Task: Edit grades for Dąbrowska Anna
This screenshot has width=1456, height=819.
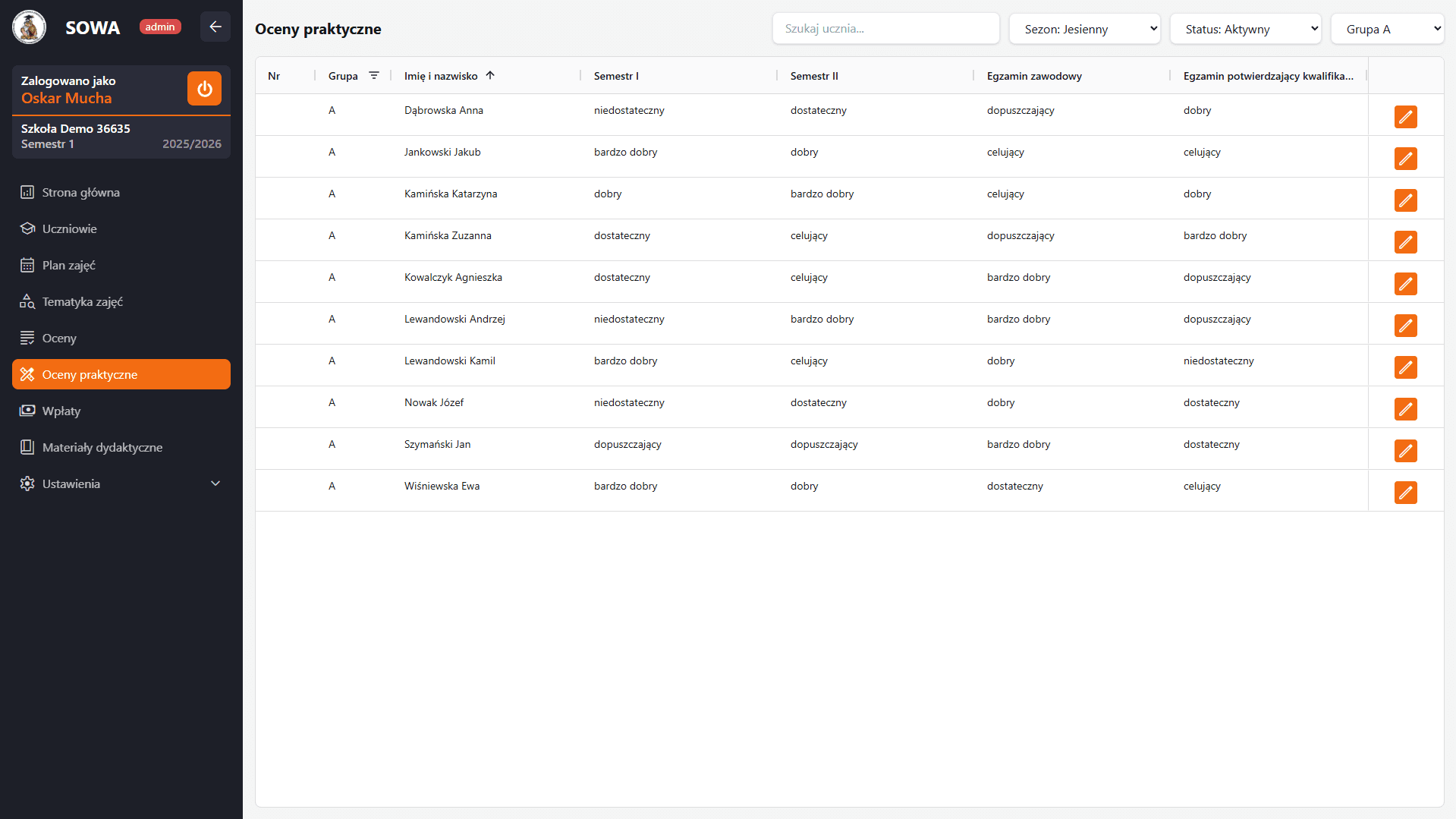Action: click(x=1405, y=117)
